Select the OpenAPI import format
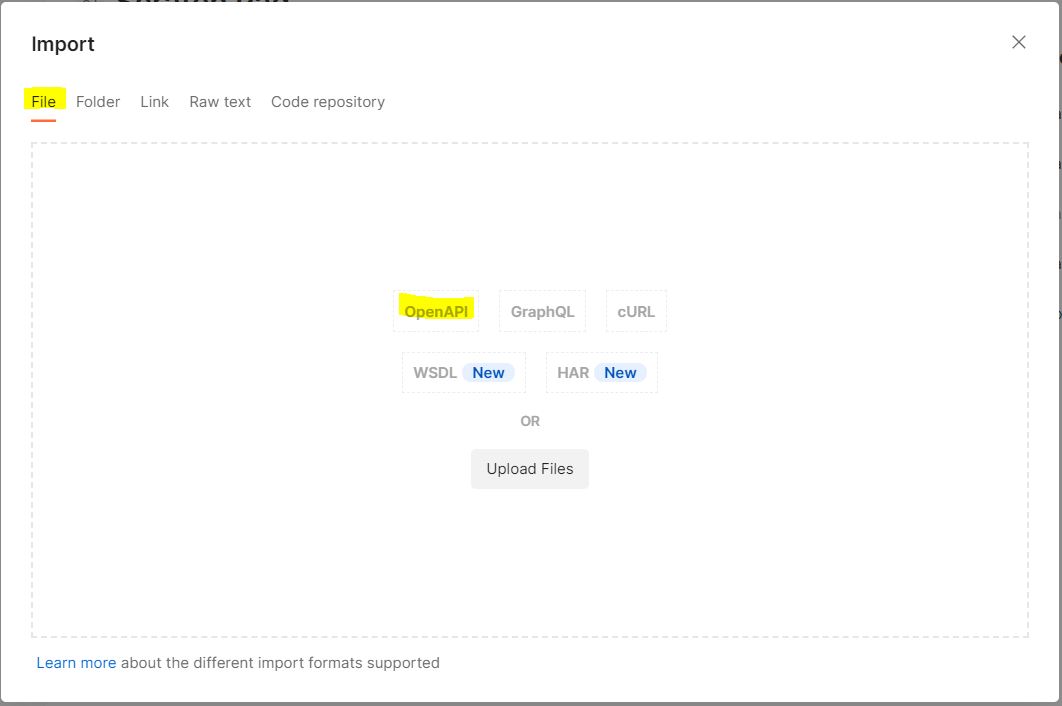Screen dimensions: 1062x706 pos(437,311)
